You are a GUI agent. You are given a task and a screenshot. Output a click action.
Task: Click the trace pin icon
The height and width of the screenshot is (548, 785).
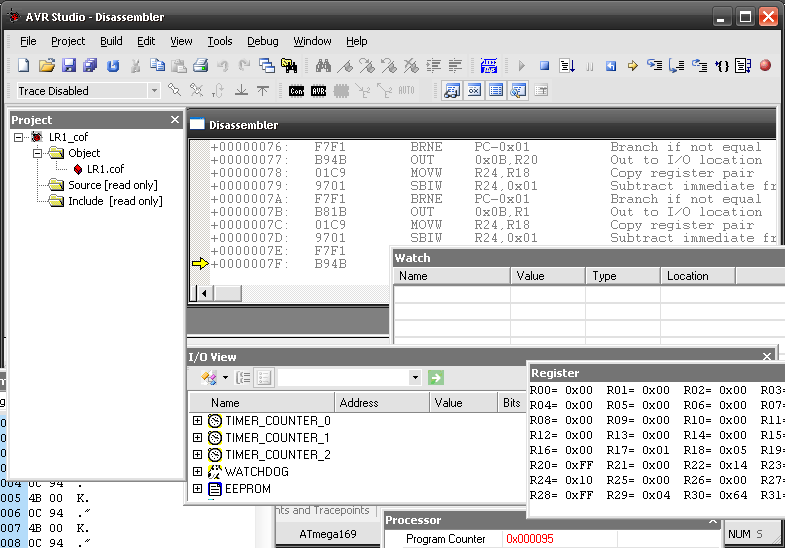tap(174, 91)
